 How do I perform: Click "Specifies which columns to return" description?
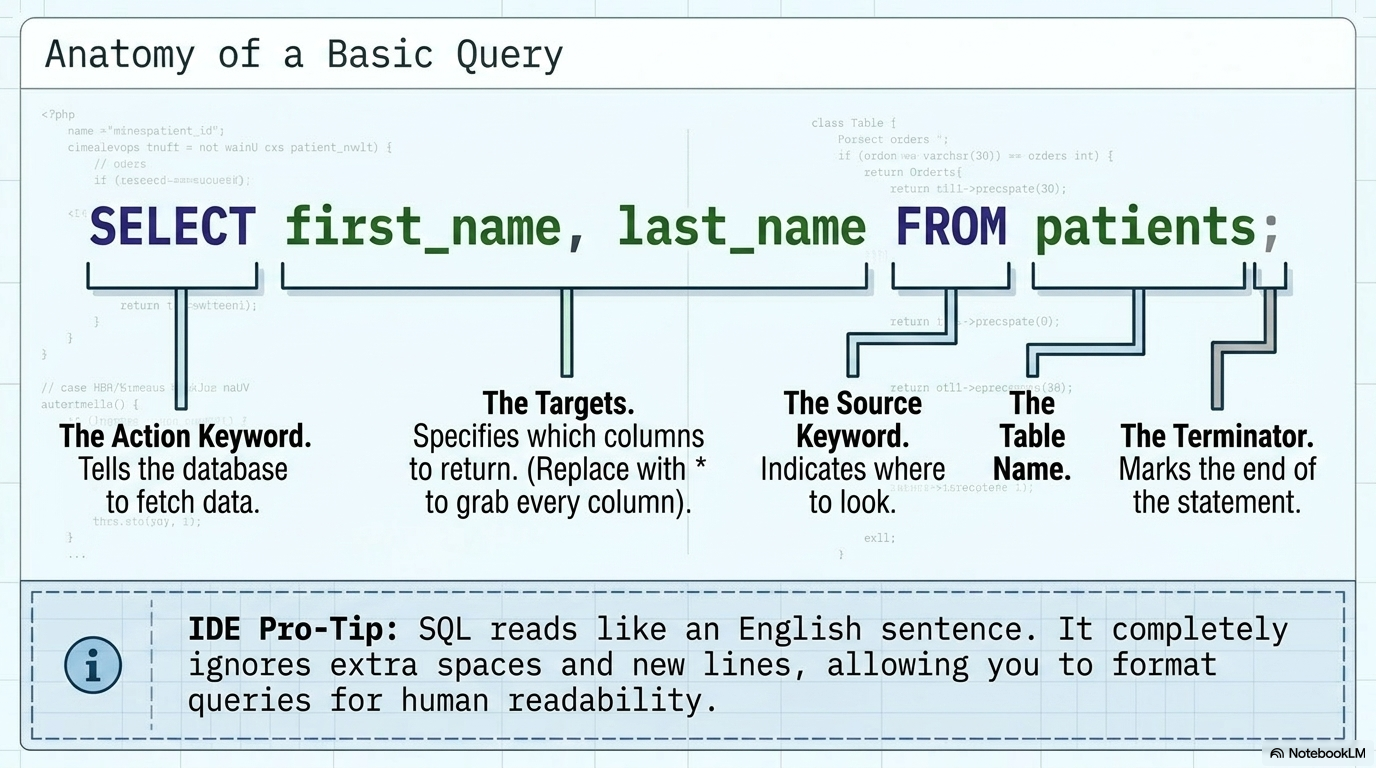click(558, 469)
